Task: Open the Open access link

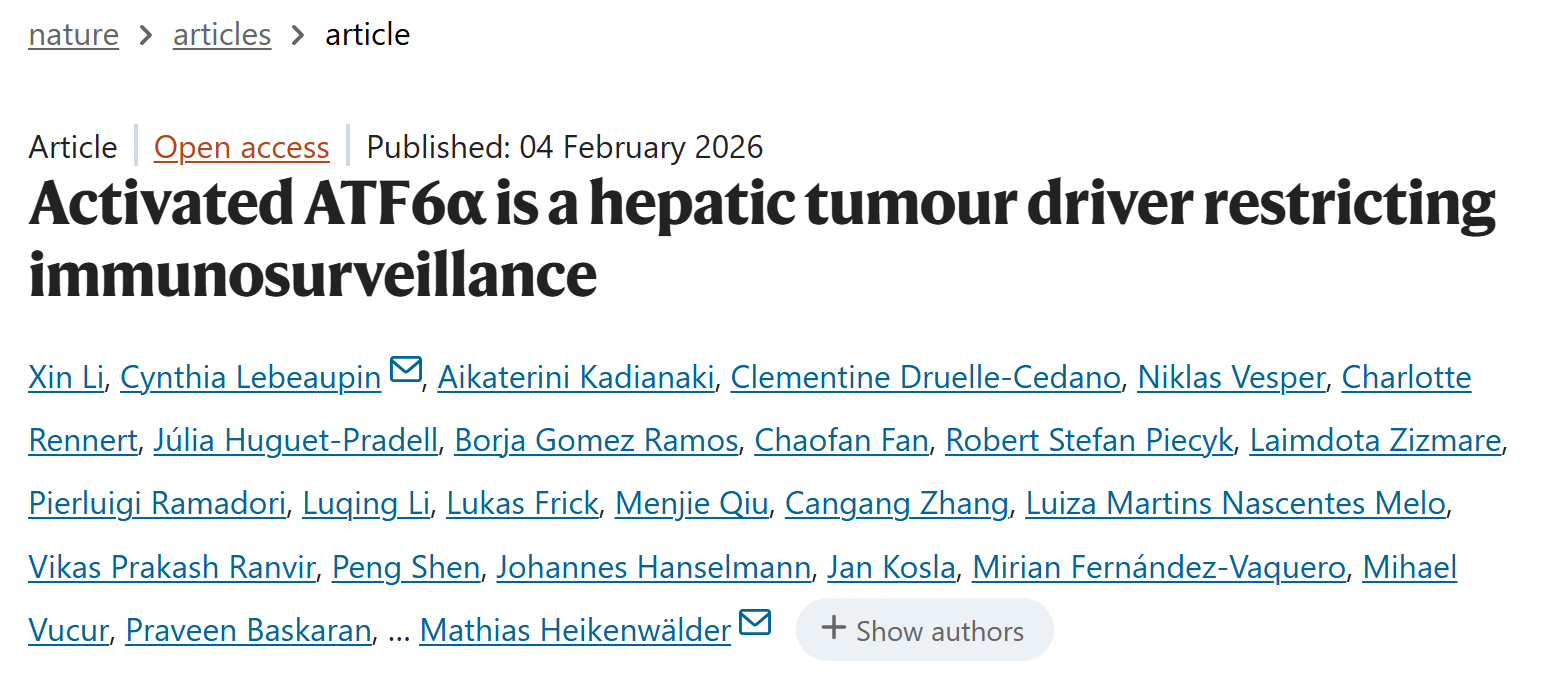Action: 241,148
